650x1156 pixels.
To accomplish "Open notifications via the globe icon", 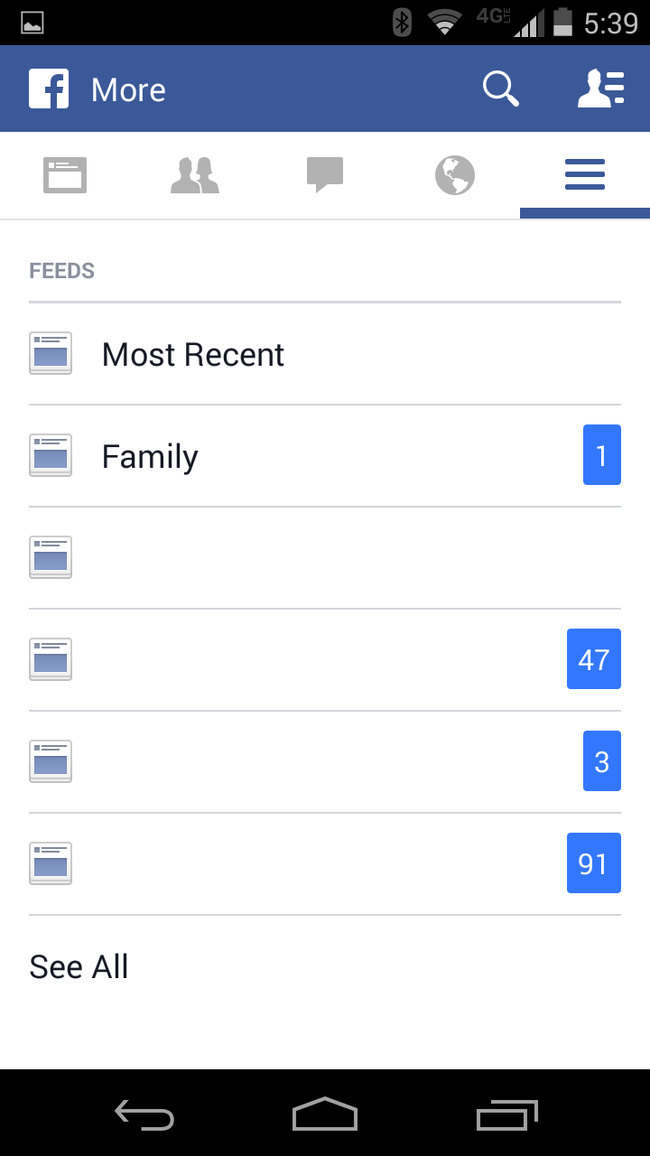I will point(454,175).
